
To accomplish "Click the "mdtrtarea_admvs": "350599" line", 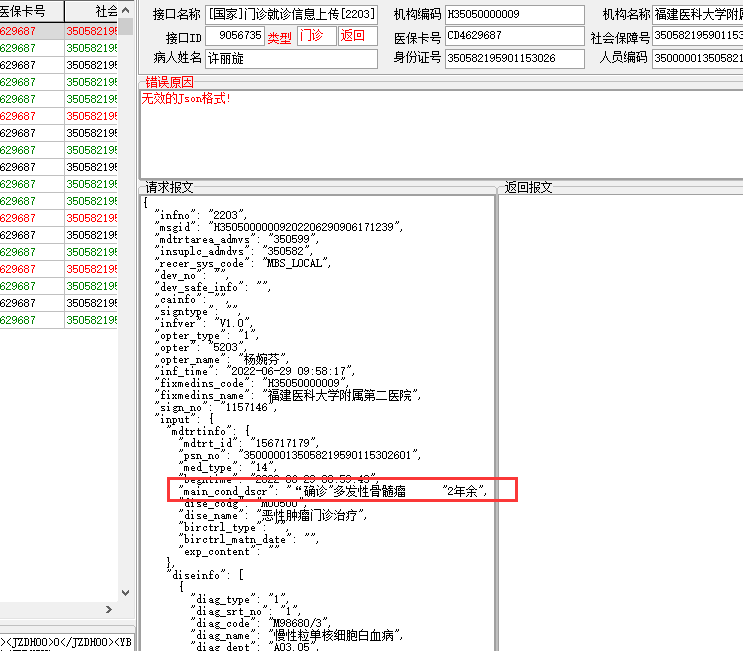I will pyautogui.click(x=236, y=239).
